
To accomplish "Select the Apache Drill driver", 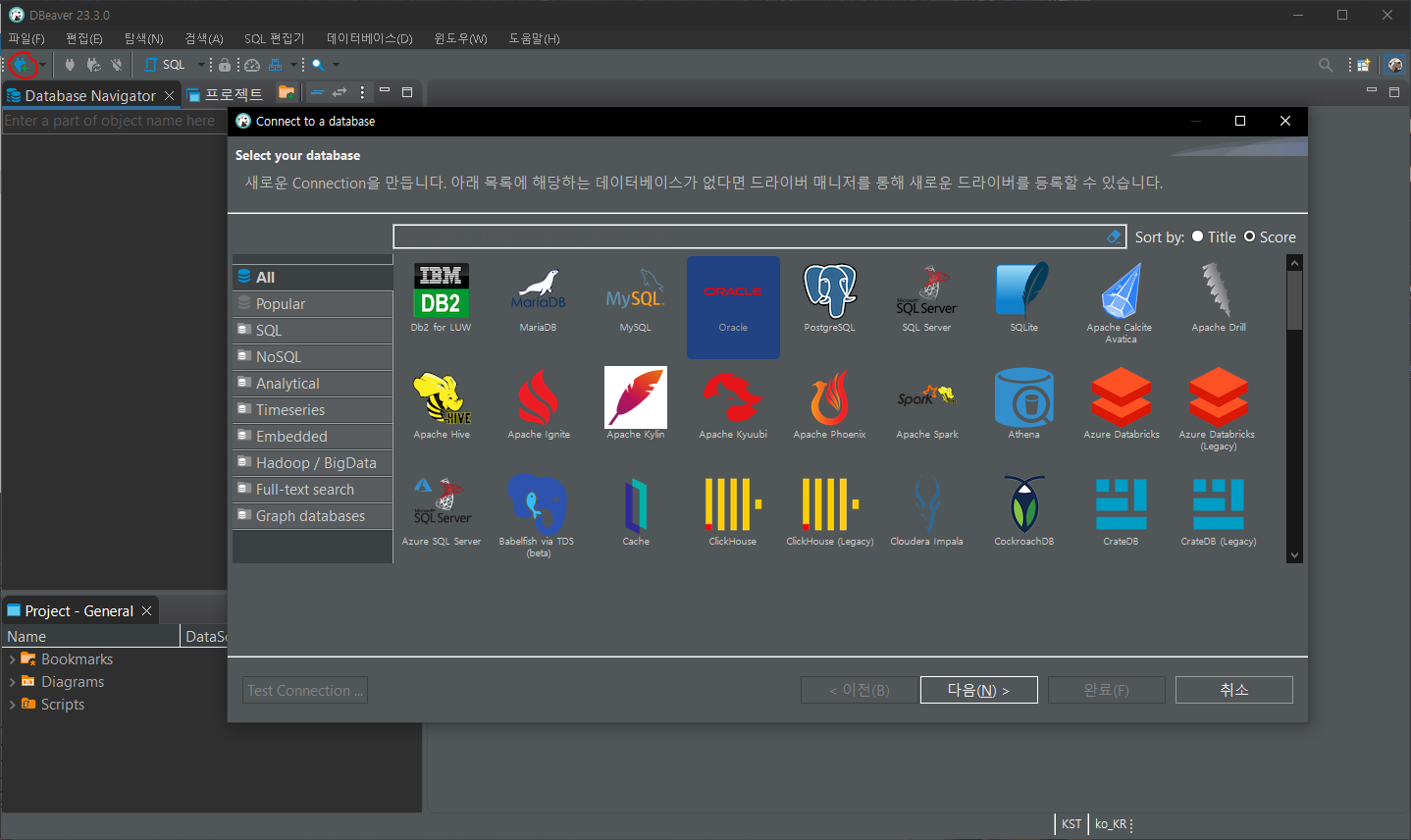I will point(1218,298).
